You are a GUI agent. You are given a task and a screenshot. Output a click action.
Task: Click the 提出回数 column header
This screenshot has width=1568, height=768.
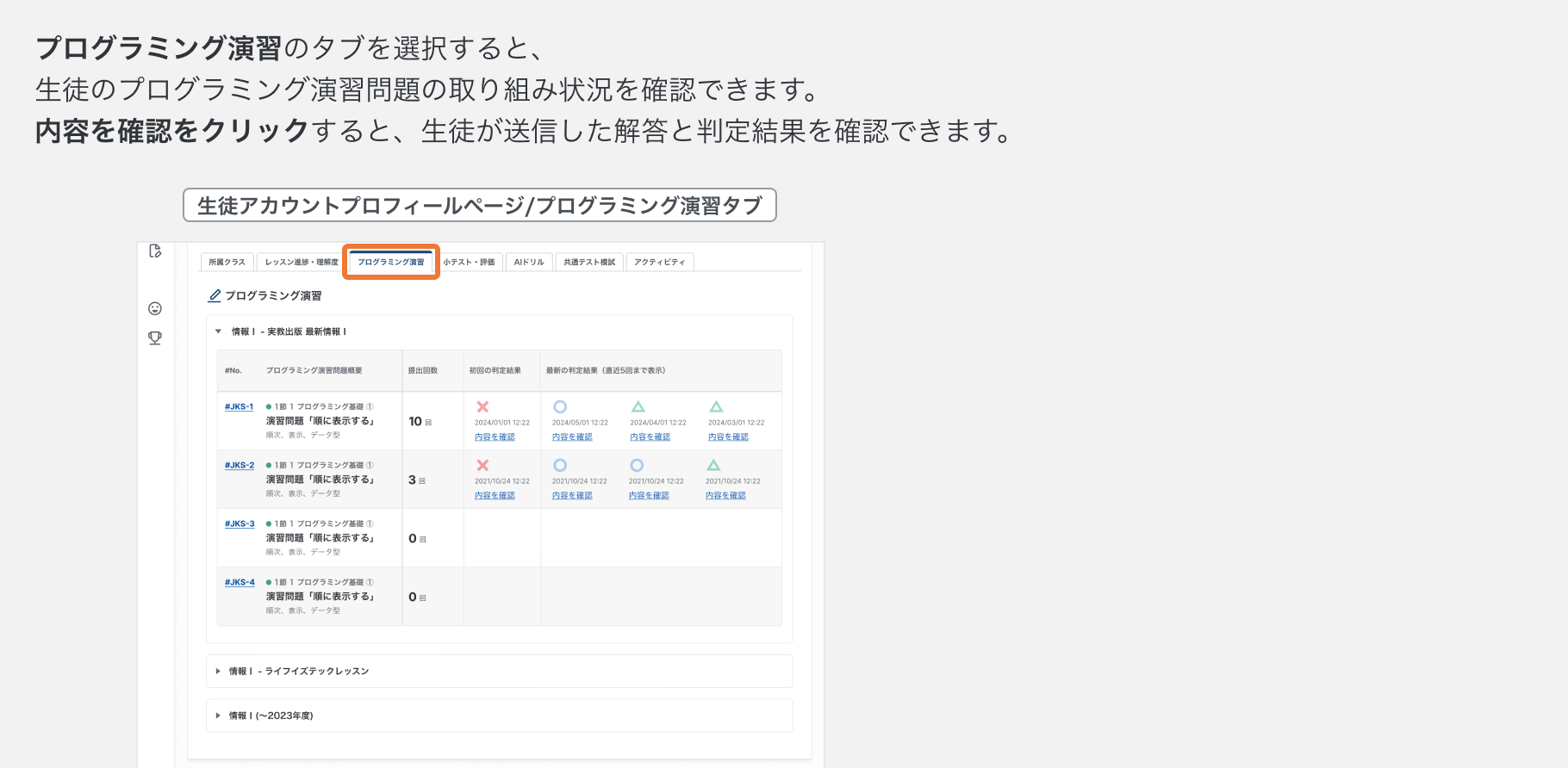pyautogui.click(x=423, y=370)
